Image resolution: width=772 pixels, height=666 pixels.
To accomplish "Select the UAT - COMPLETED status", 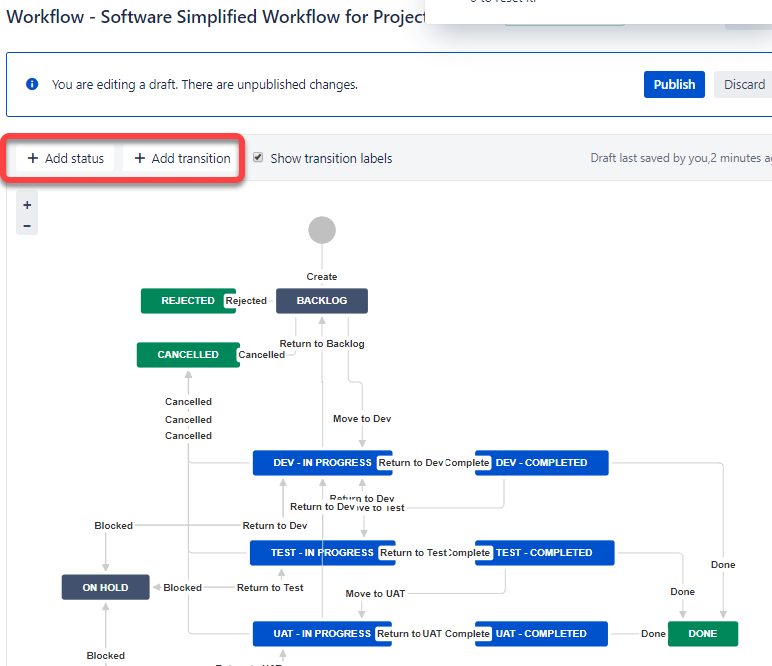I will coord(541,634).
